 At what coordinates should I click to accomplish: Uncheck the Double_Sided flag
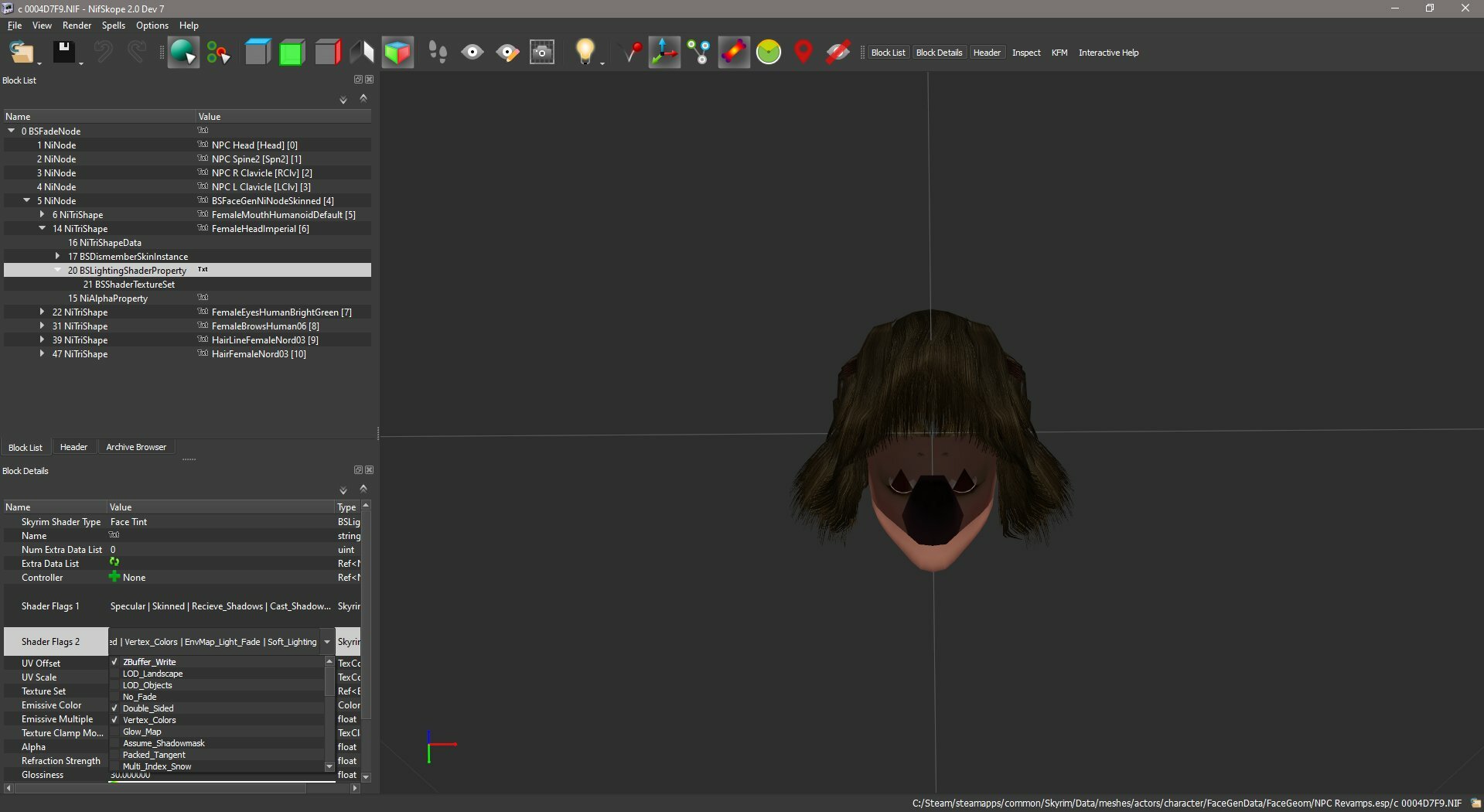(114, 708)
